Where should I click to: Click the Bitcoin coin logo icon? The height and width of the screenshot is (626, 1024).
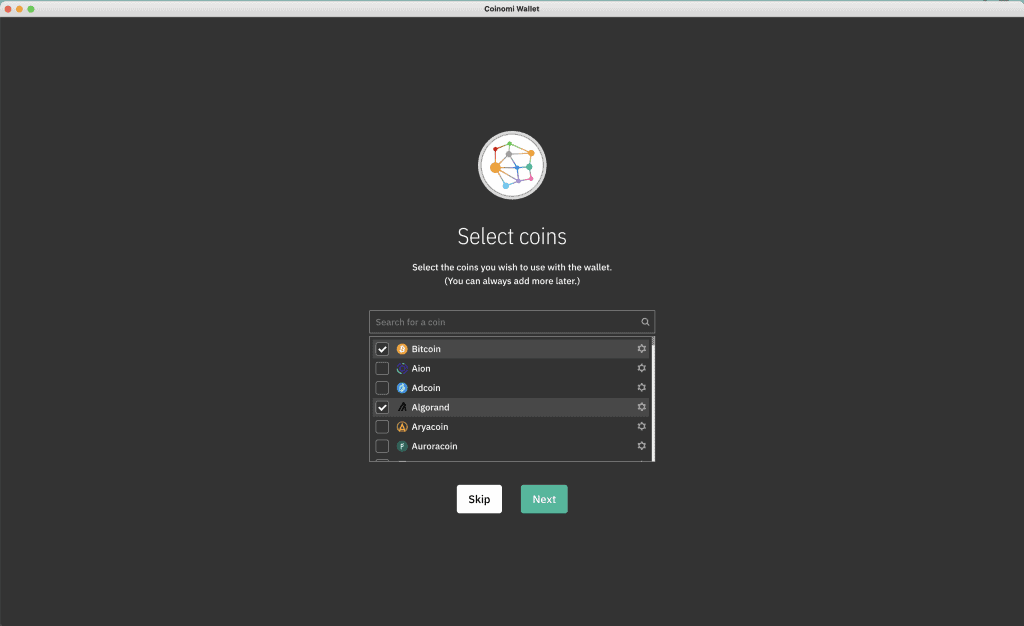[x=402, y=348]
